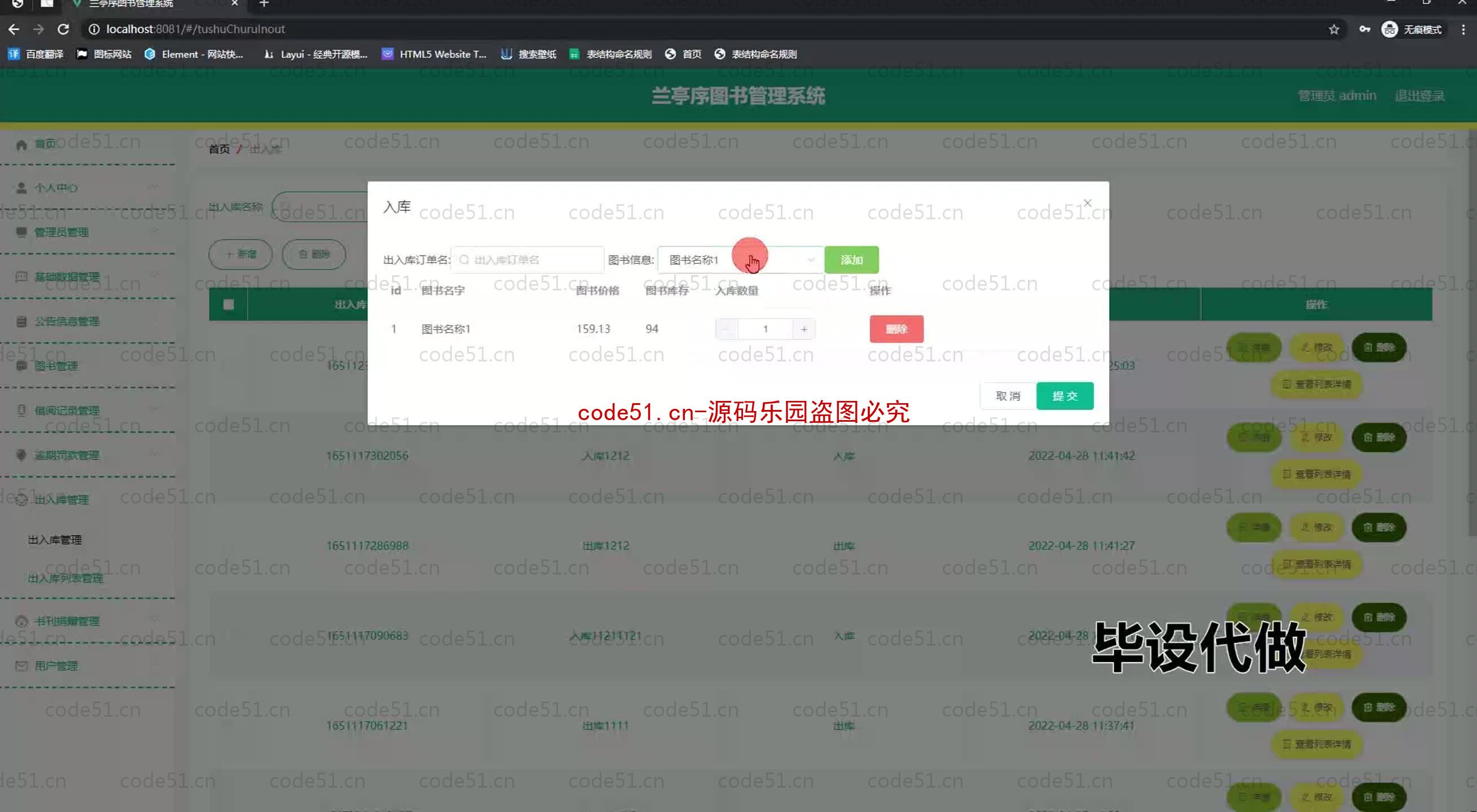Click 退出登录 in header
Screen dimensions: 1477x812
coord(1419,96)
